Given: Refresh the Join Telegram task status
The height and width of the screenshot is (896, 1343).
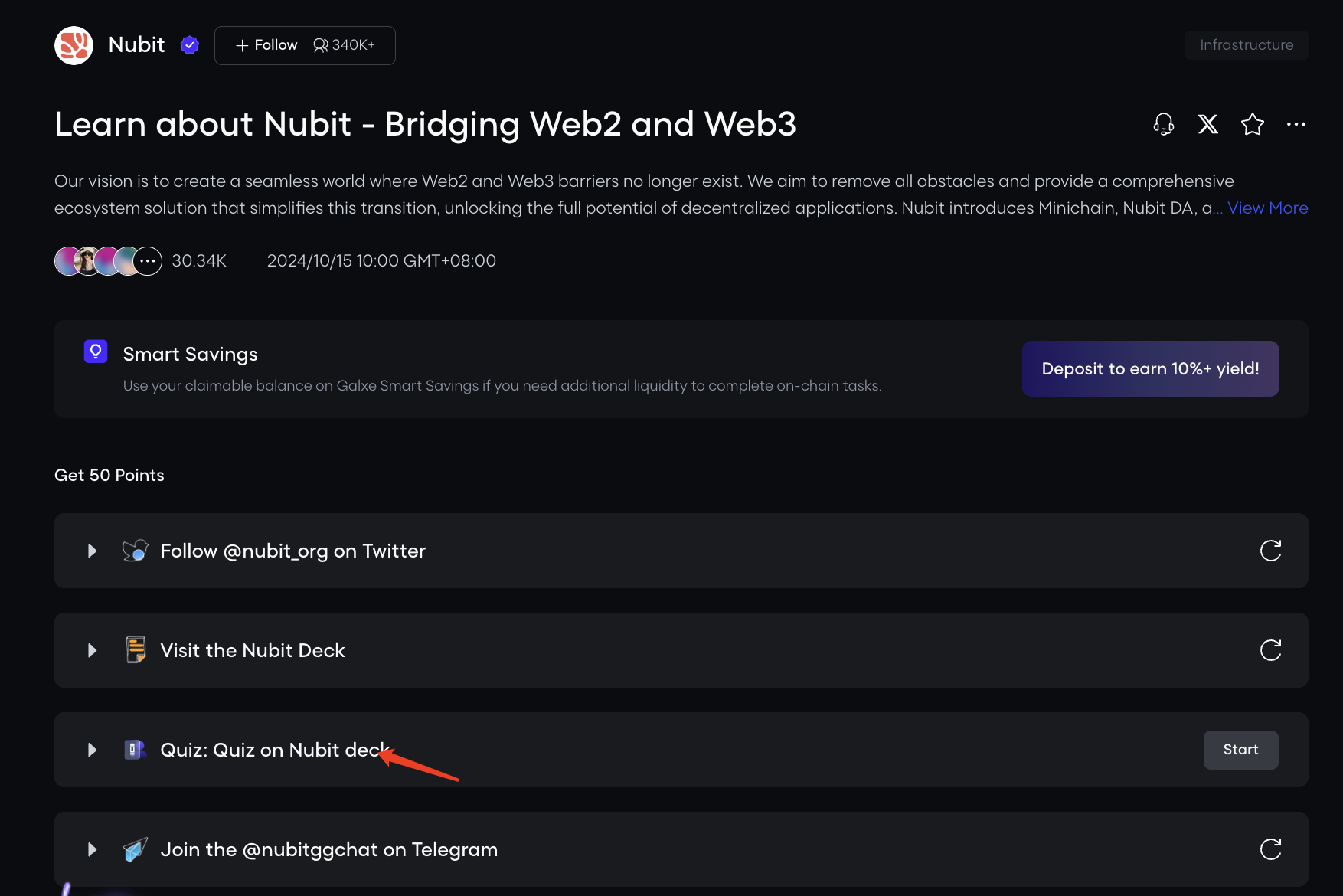Looking at the screenshot, I should point(1270,849).
